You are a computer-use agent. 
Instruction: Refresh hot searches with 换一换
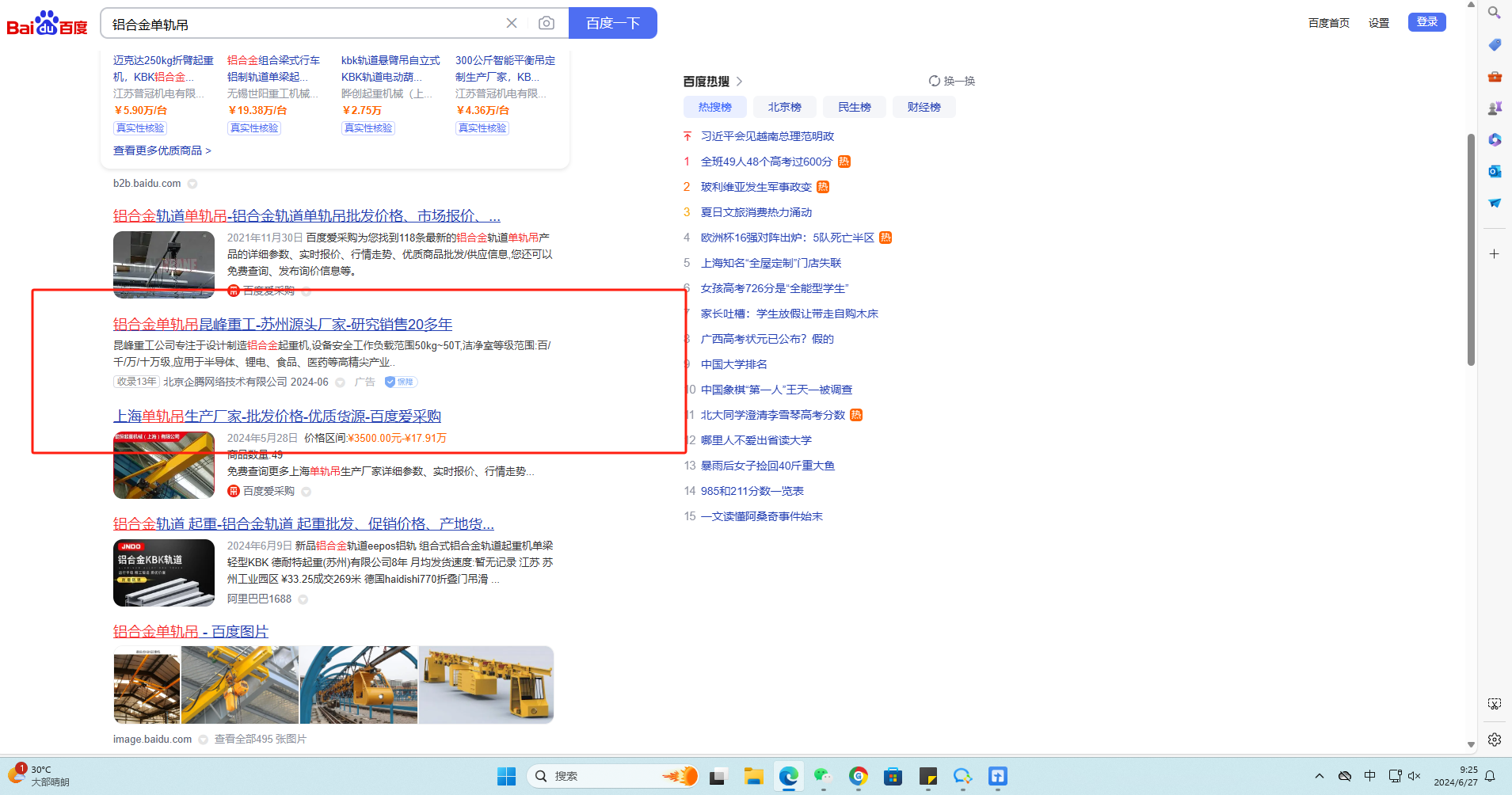tap(952, 81)
